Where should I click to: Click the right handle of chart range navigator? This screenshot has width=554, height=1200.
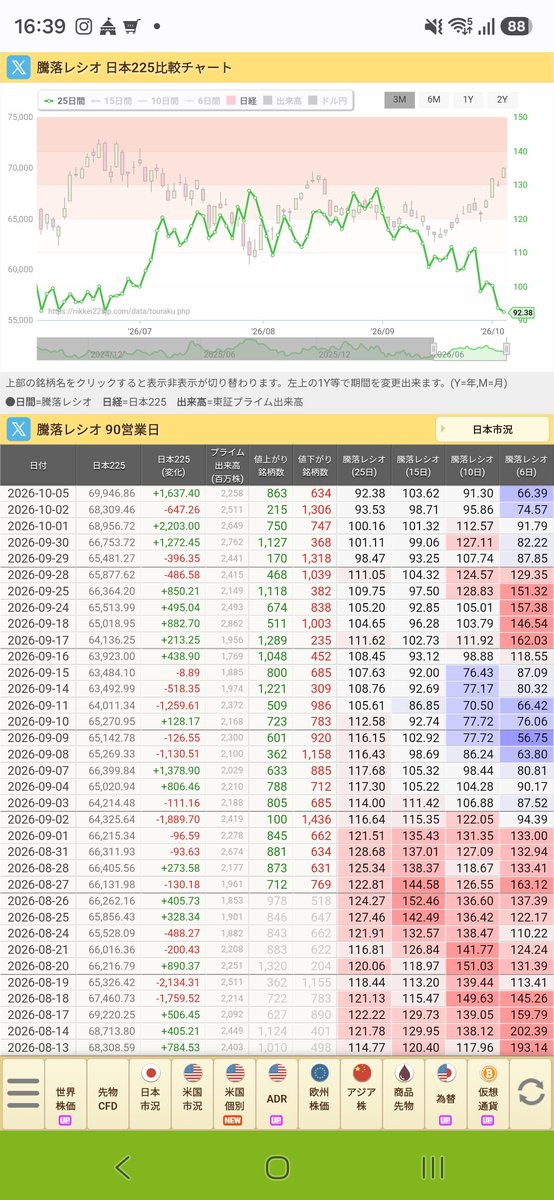[x=506, y=348]
